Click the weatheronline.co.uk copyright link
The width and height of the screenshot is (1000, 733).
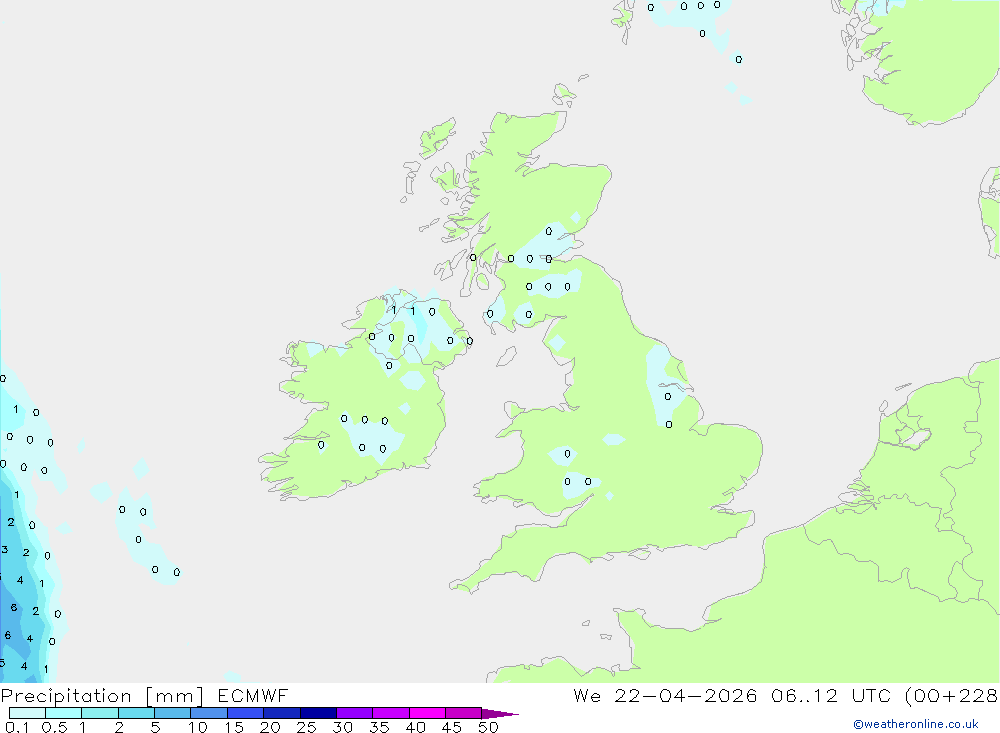pos(915,724)
